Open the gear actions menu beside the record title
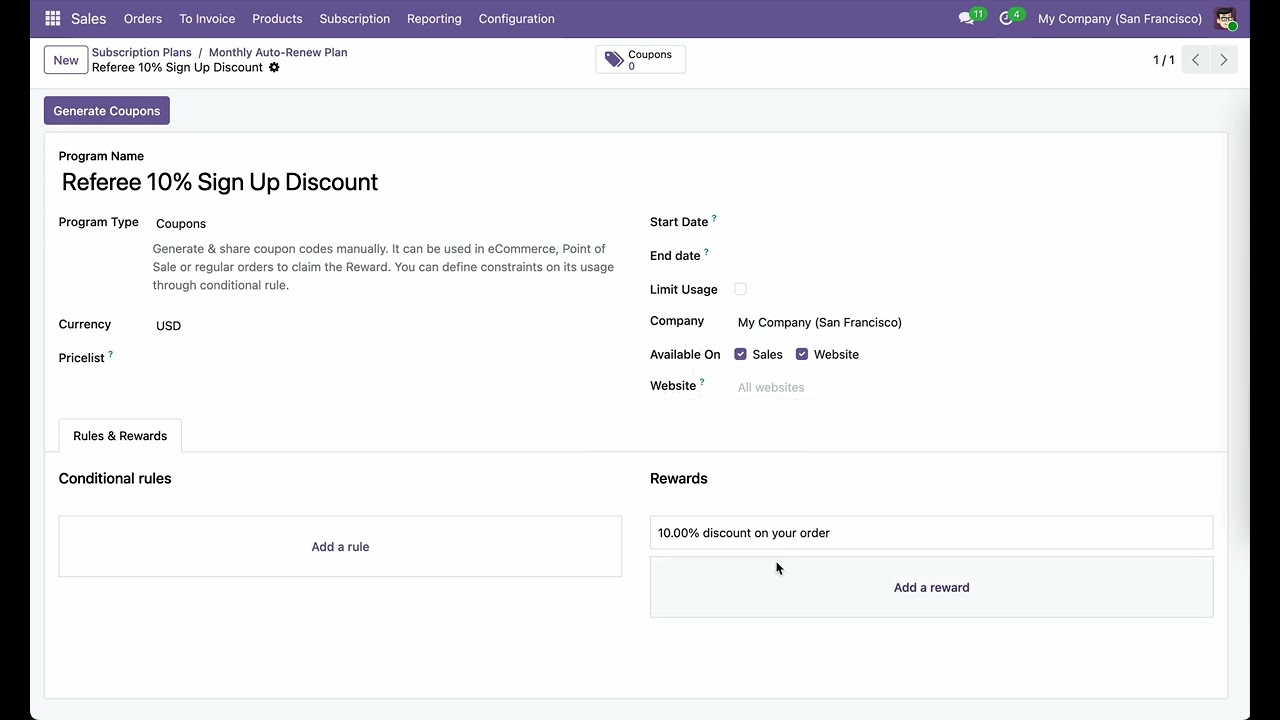 pyautogui.click(x=274, y=68)
